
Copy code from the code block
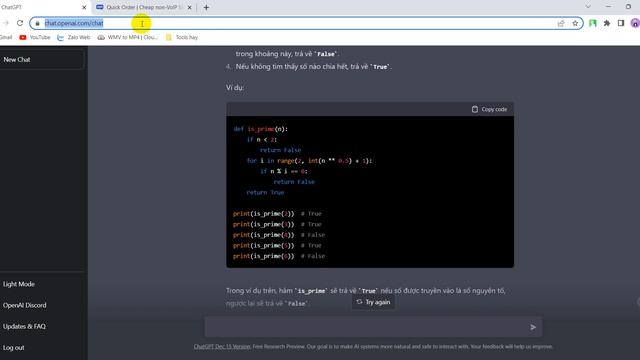point(489,109)
